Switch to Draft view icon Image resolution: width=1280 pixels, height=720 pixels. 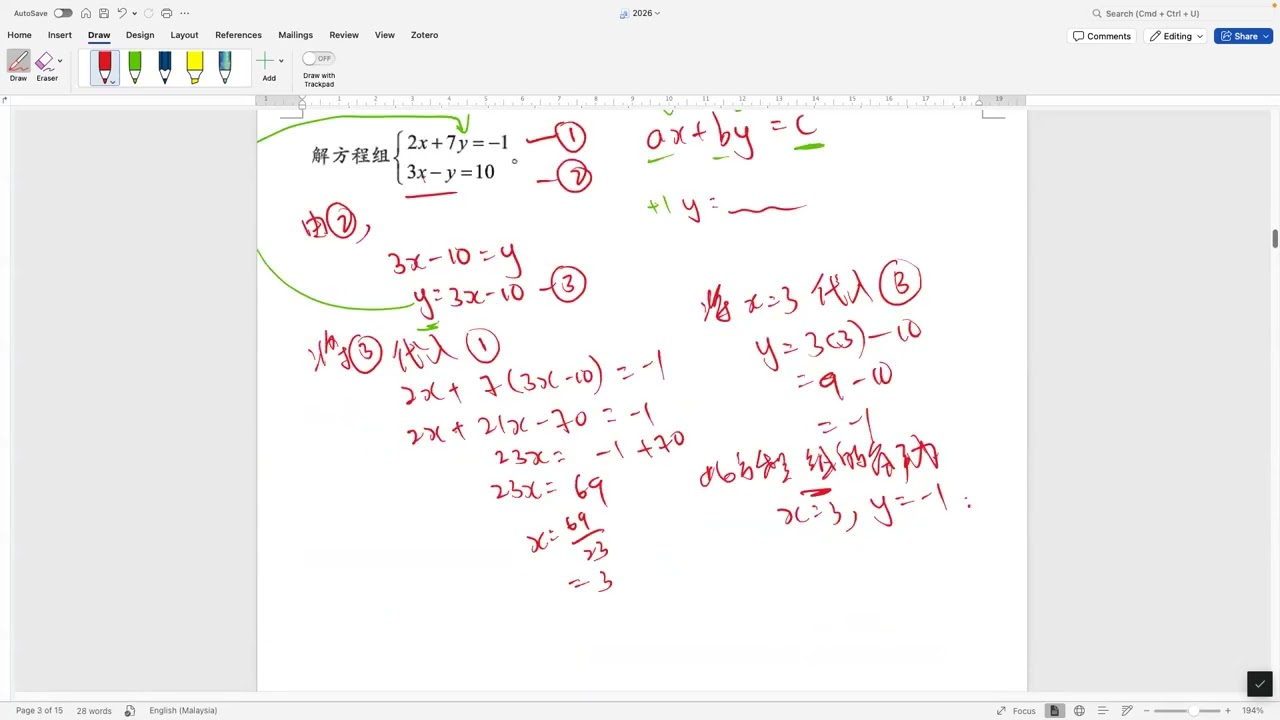(x=1127, y=710)
